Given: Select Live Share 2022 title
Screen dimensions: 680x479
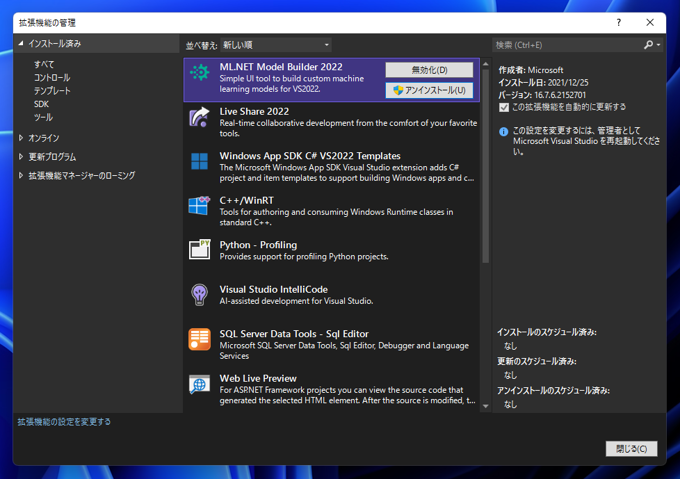Looking at the screenshot, I should 254,111.
